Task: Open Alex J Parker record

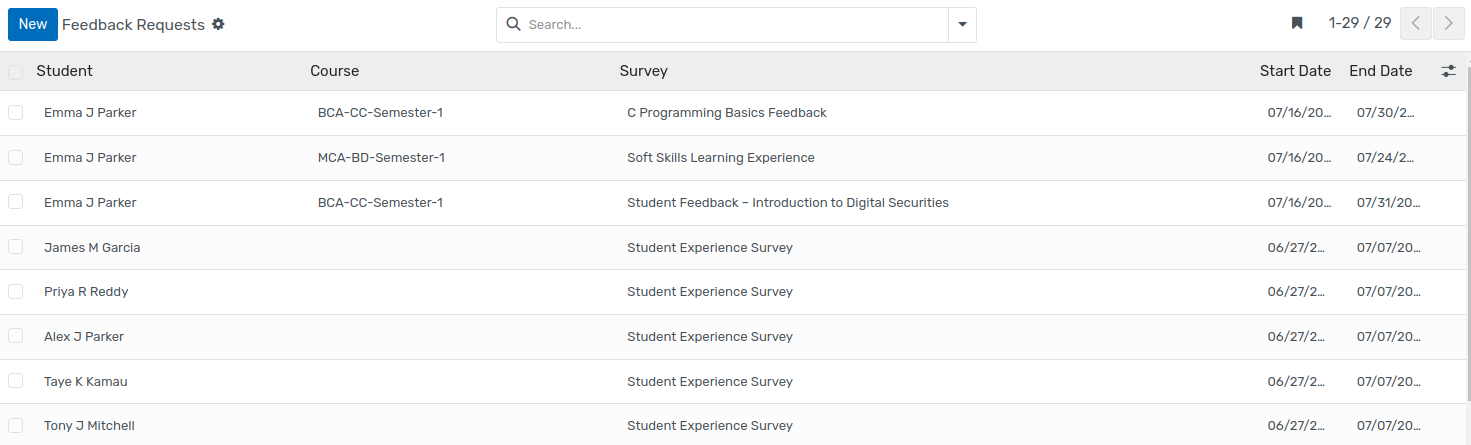Action: pyautogui.click(x=84, y=337)
